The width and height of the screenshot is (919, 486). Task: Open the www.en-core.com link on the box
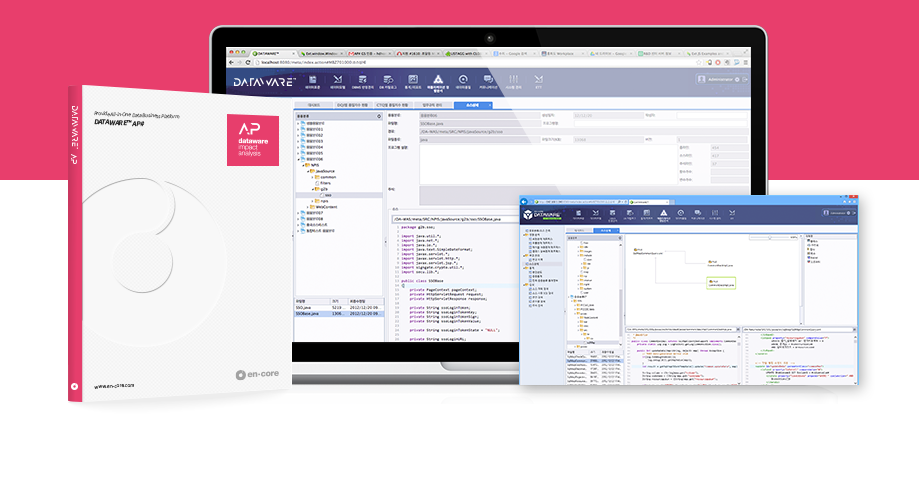[x=115, y=386]
